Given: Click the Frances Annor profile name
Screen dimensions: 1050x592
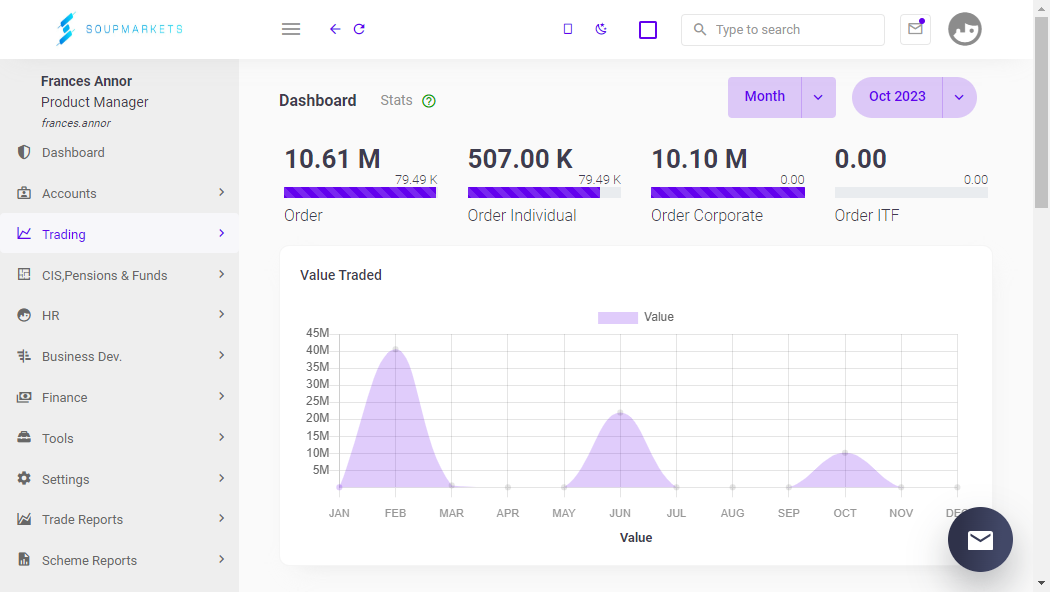Looking at the screenshot, I should 86,81.
